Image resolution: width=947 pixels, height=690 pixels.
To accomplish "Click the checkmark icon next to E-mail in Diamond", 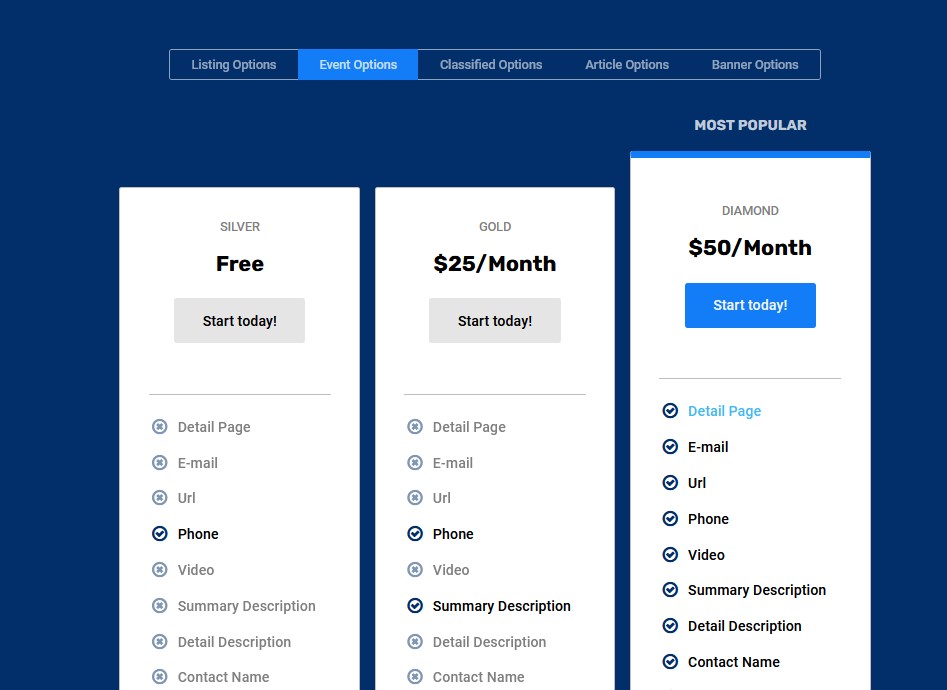I will [x=670, y=447].
